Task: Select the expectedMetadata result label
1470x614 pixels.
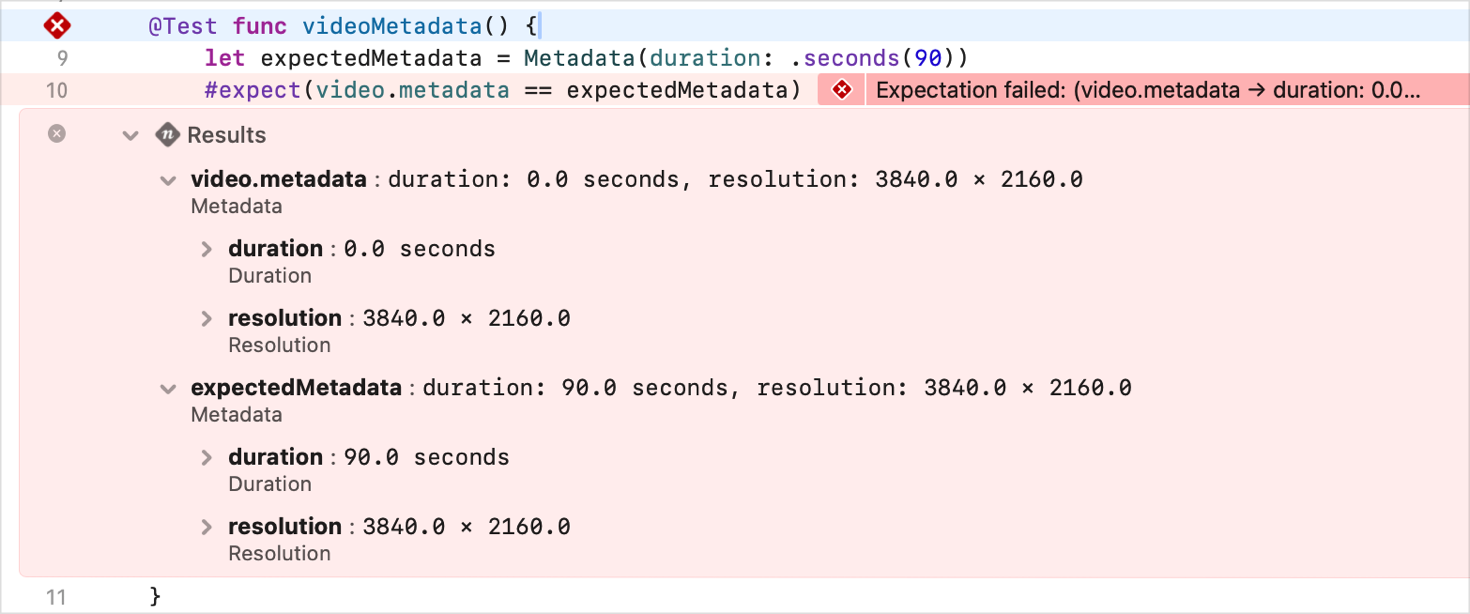Action: (296, 388)
